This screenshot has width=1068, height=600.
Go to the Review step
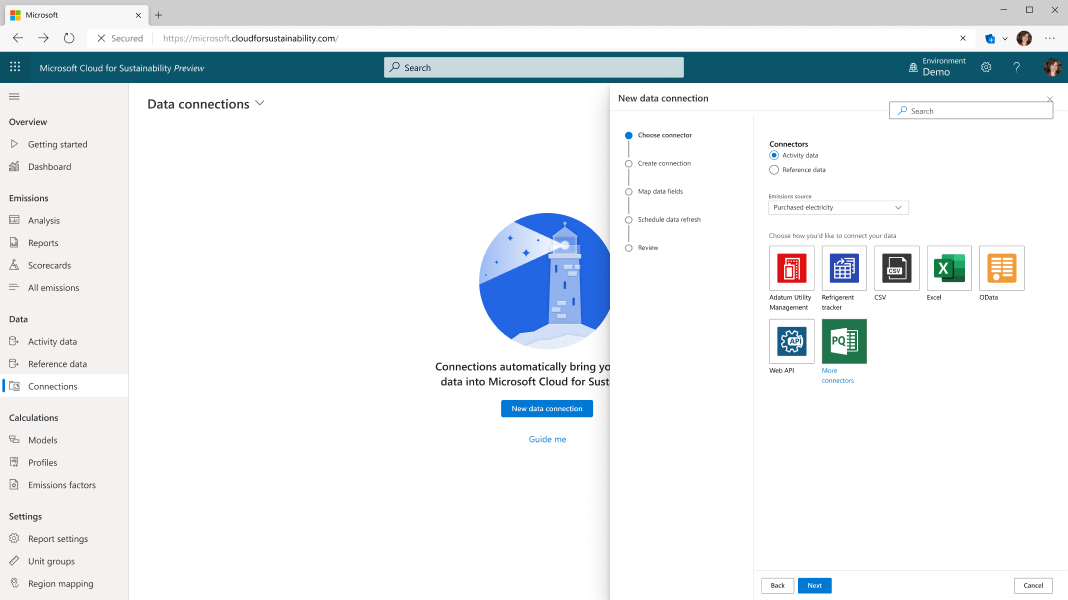(648, 248)
